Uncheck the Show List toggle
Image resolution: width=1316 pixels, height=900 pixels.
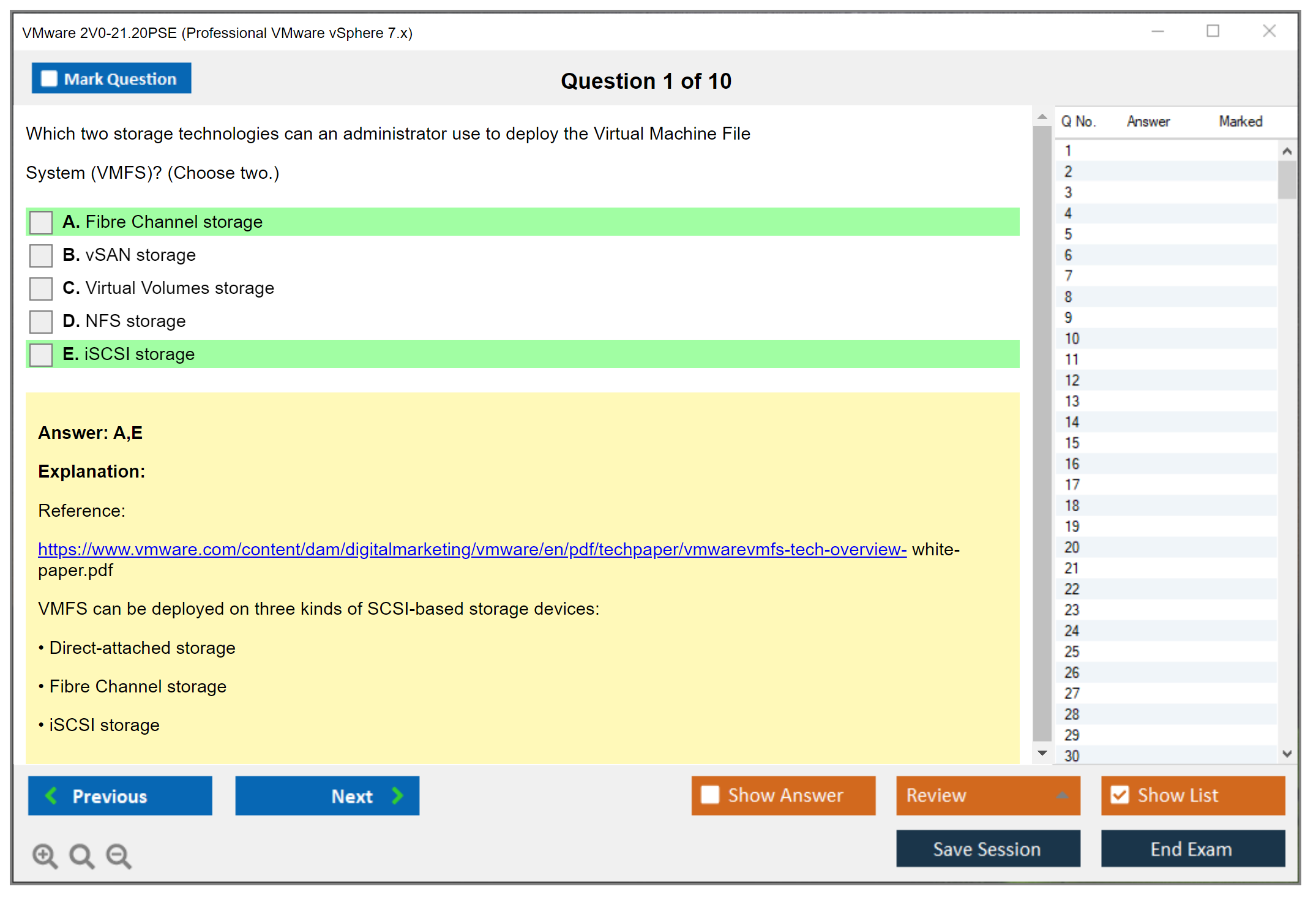click(x=1120, y=795)
